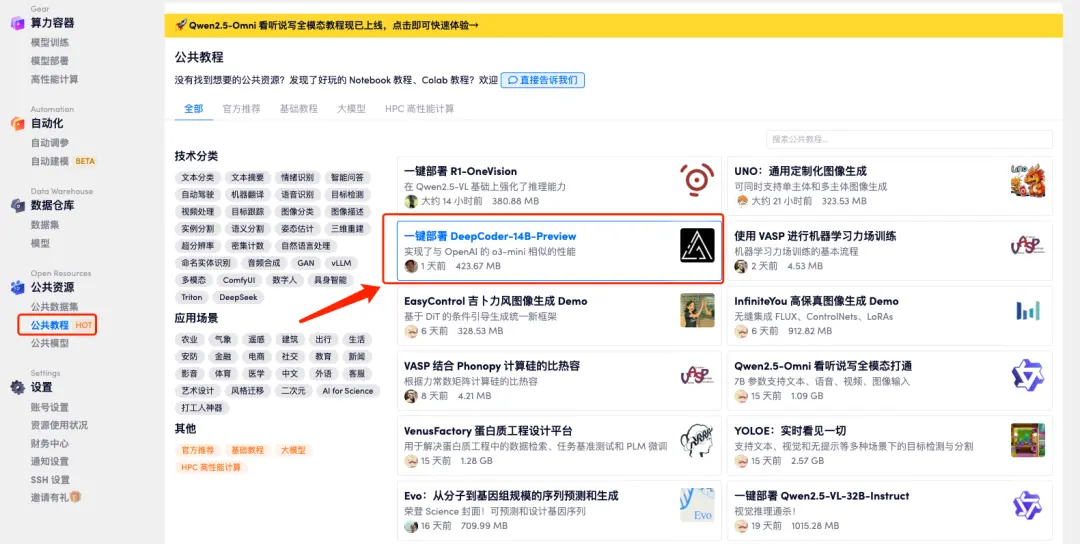
Task: Open 模型部署 in the sidebar
Action: [x=50, y=61]
